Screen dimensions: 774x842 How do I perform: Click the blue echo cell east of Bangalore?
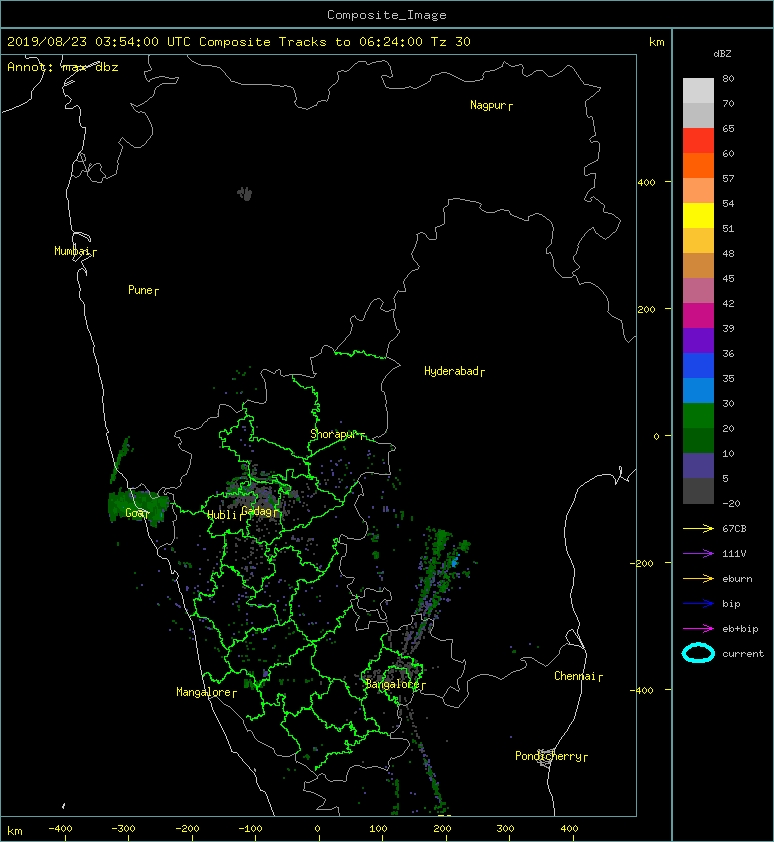(x=455, y=562)
